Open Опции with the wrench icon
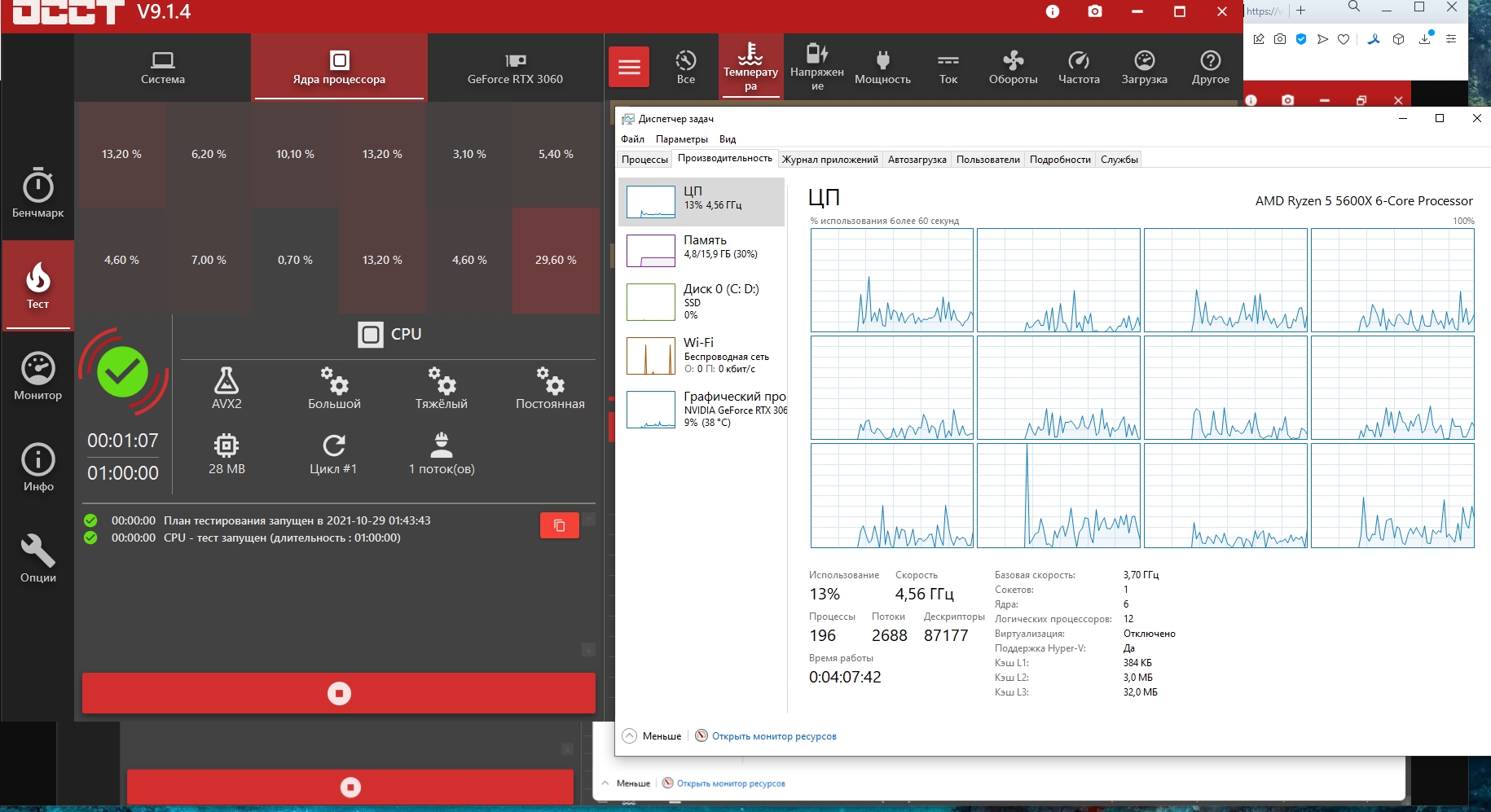The width and height of the screenshot is (1491, 812). (38, 559)
